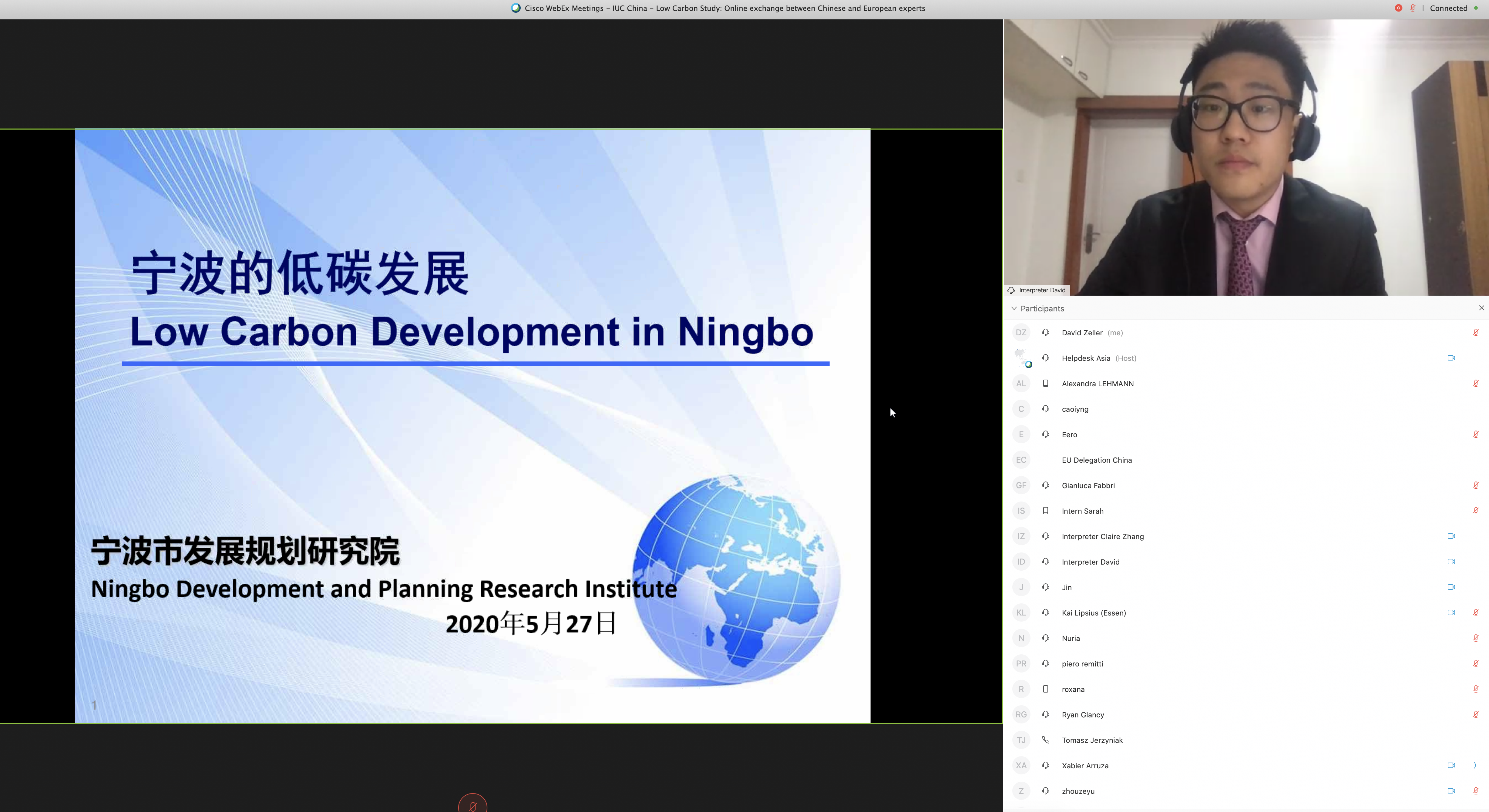
Task: Click Ryan Glancy's participant name
Action: click(1083, 715)
